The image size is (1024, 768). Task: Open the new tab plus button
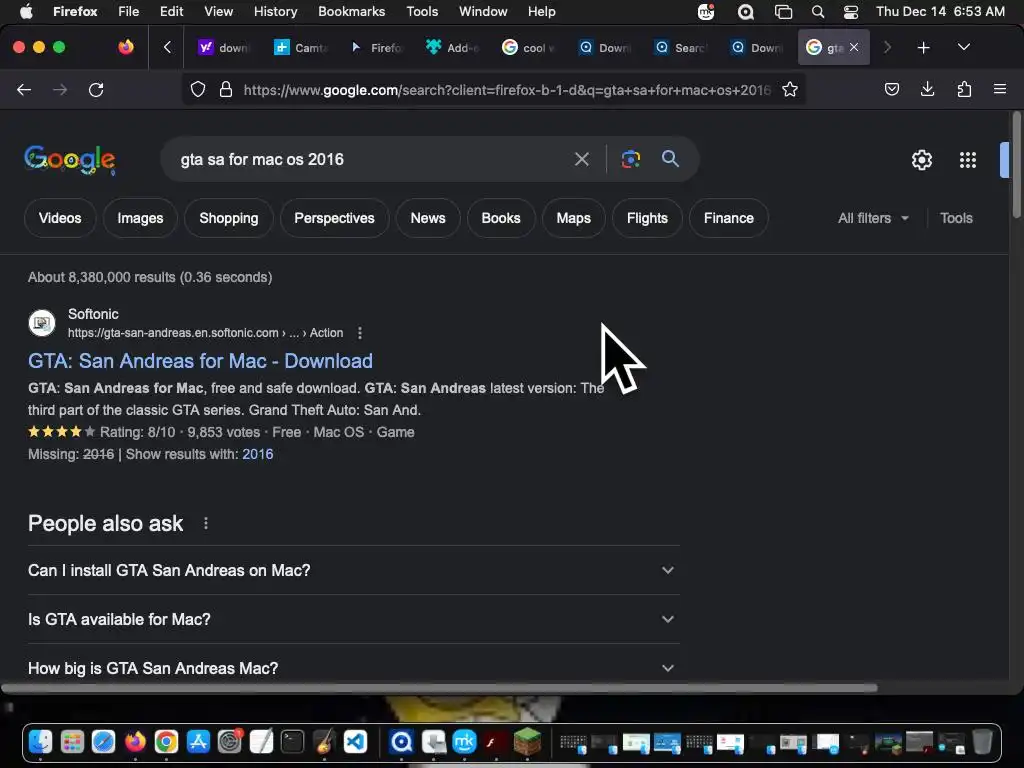[923, 48]
